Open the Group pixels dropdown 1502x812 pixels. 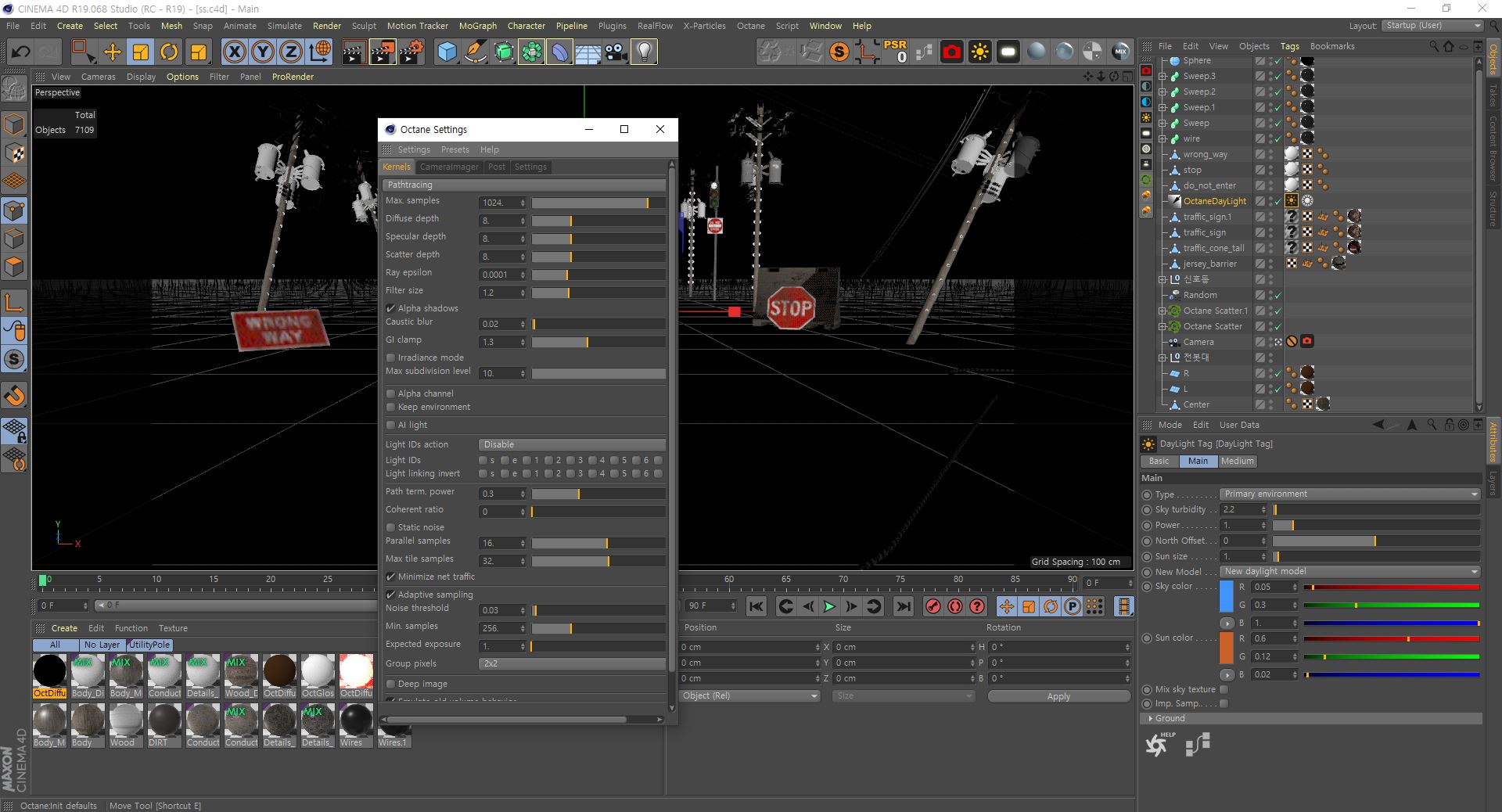[572, 663]
